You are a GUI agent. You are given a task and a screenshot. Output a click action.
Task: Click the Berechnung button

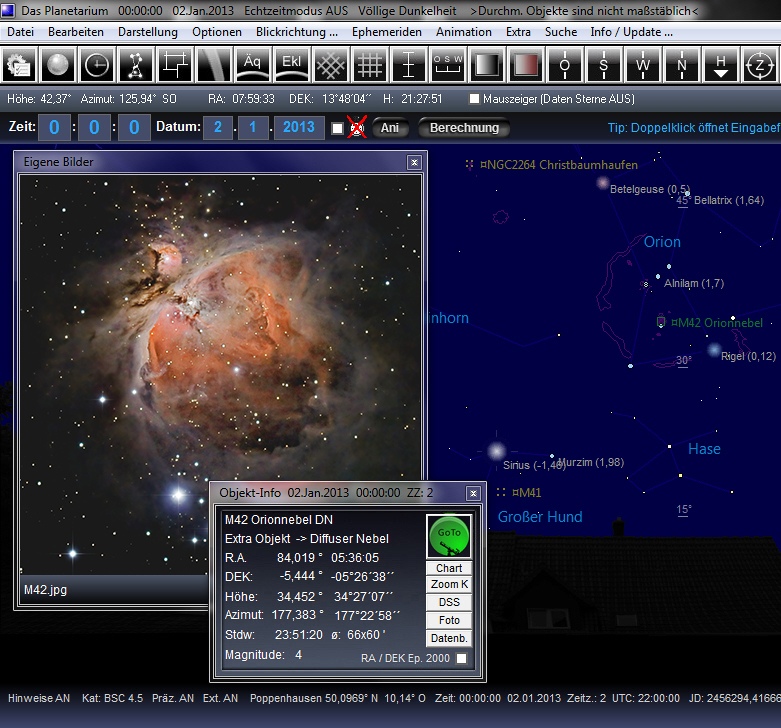pyautogui.click(x=464, y=128)
